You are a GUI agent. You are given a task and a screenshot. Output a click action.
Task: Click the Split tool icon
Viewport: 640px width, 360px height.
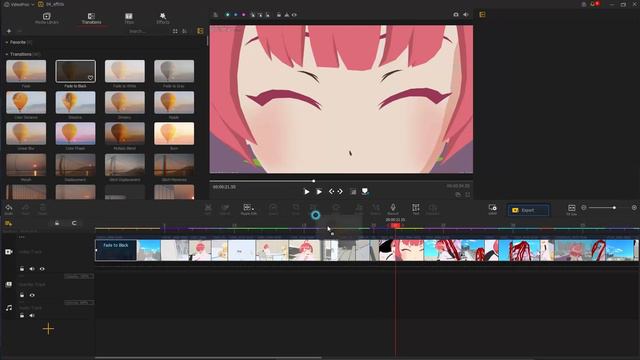pyautogui.click(x=208, y=209)
